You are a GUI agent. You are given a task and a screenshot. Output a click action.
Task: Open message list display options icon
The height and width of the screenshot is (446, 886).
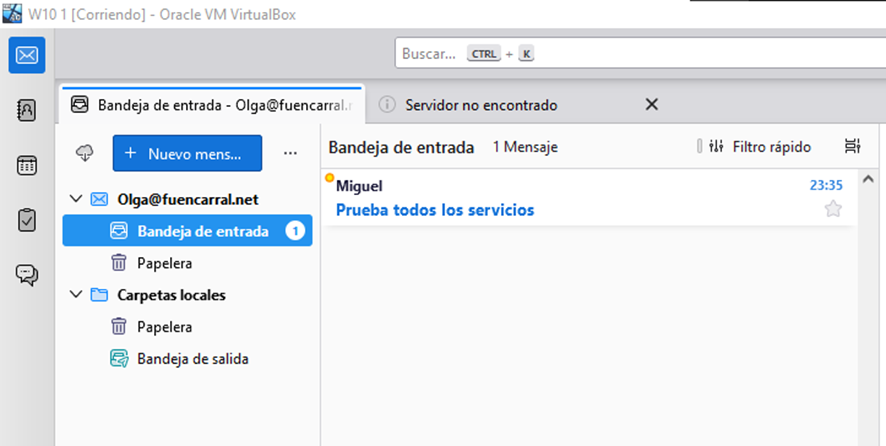tap(852, 147)
